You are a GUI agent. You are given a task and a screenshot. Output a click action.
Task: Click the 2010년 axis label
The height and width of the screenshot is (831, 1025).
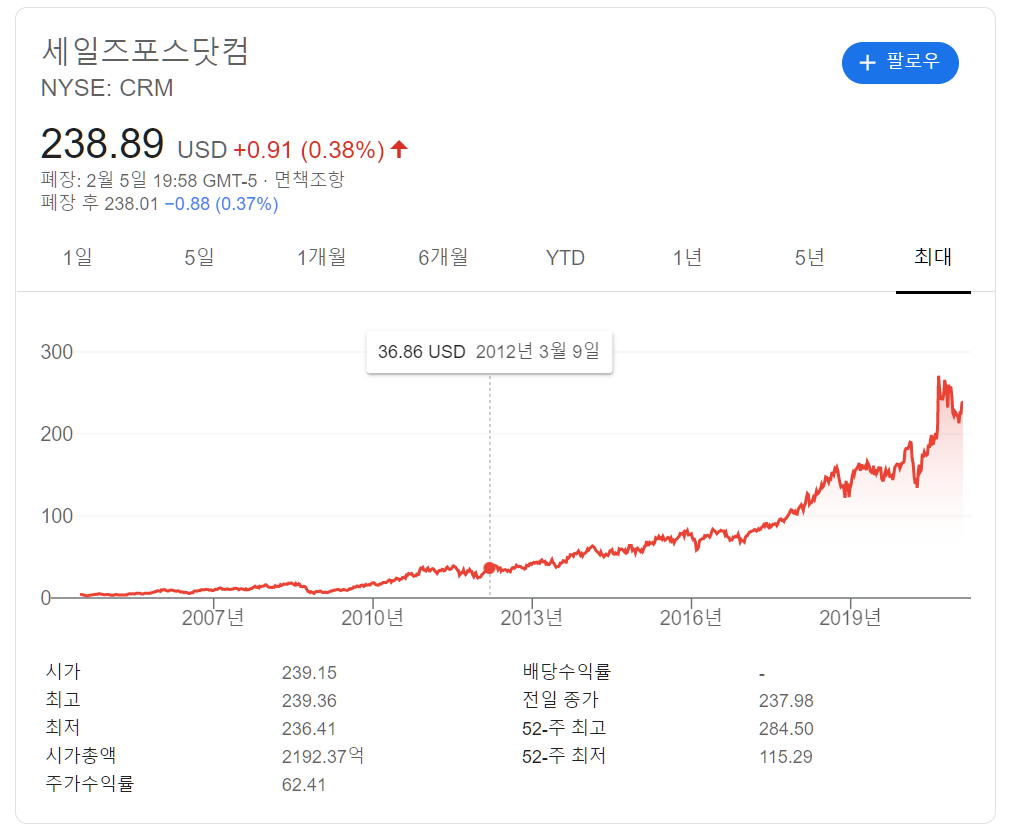pos(373,617)
